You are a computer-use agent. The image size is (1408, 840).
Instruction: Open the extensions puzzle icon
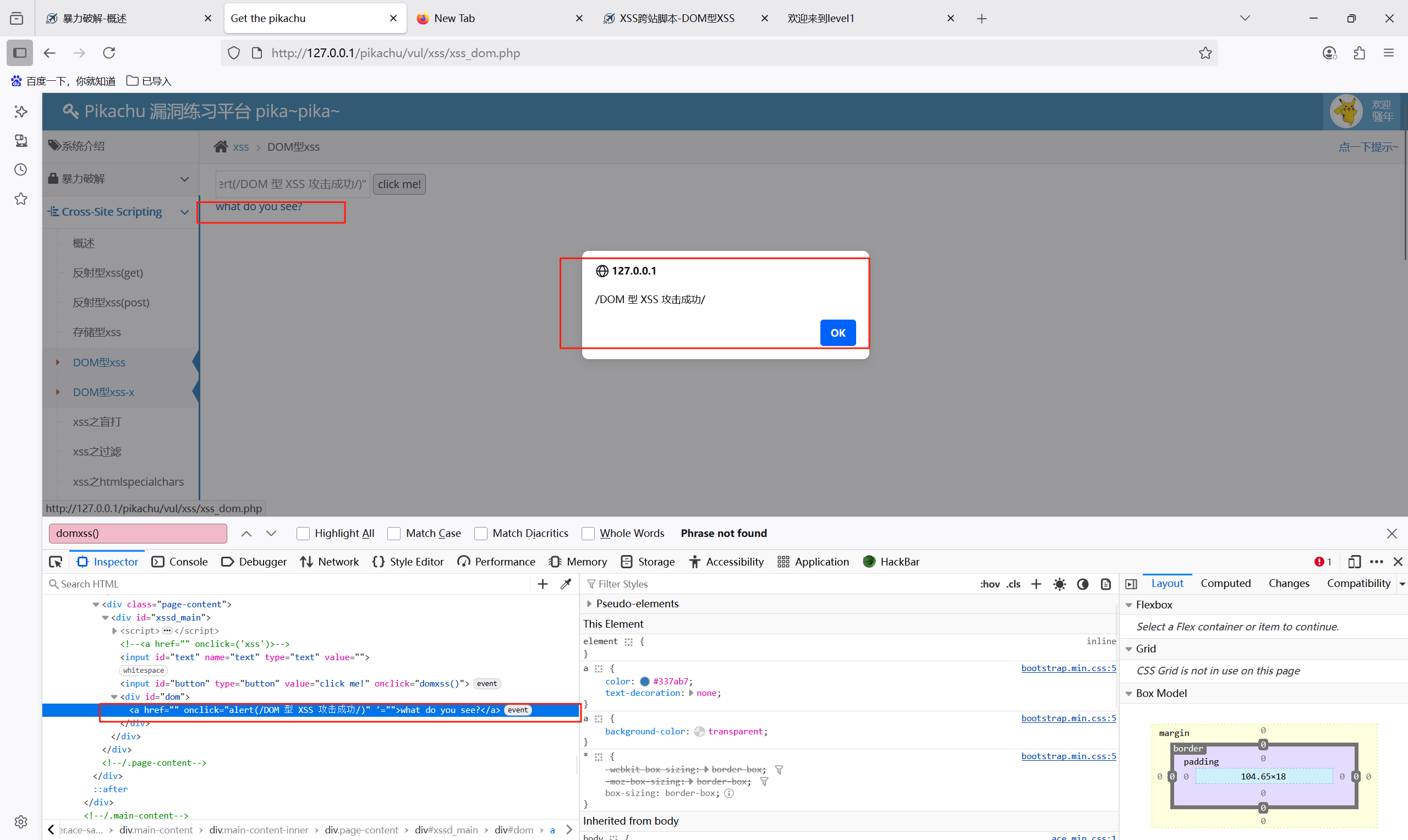tap(1360, 53)
